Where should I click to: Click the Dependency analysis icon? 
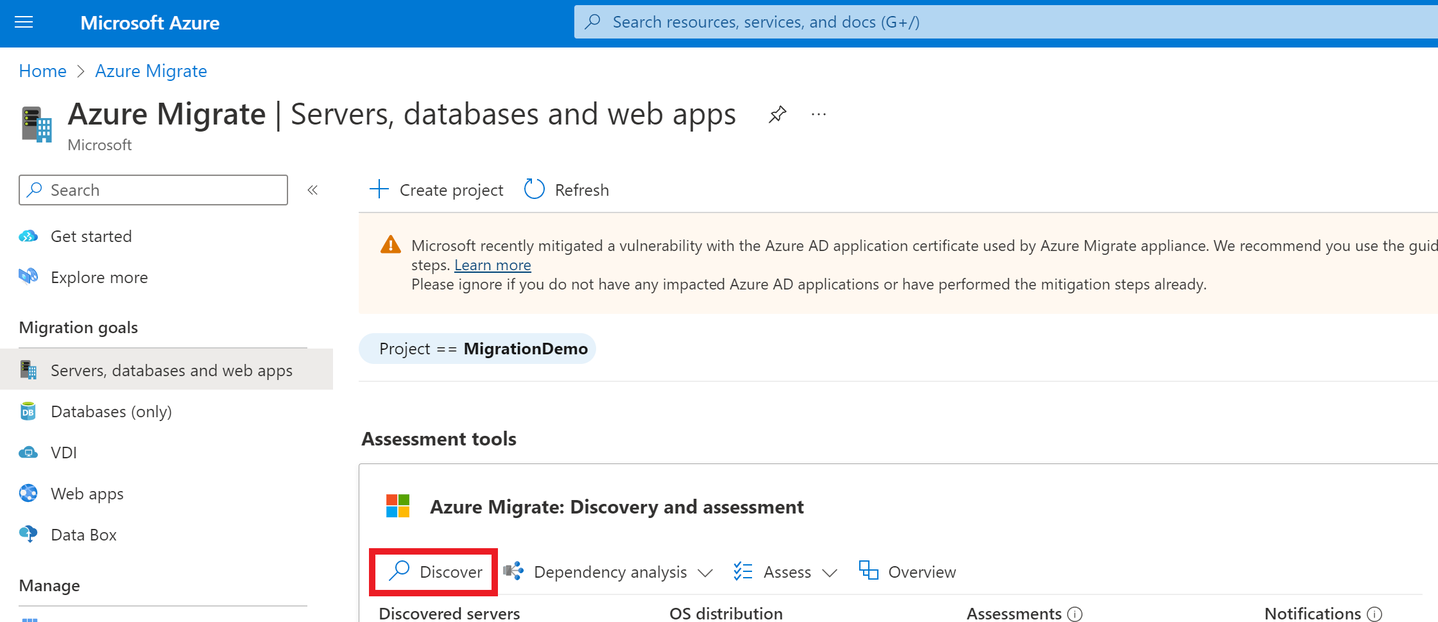513,571
